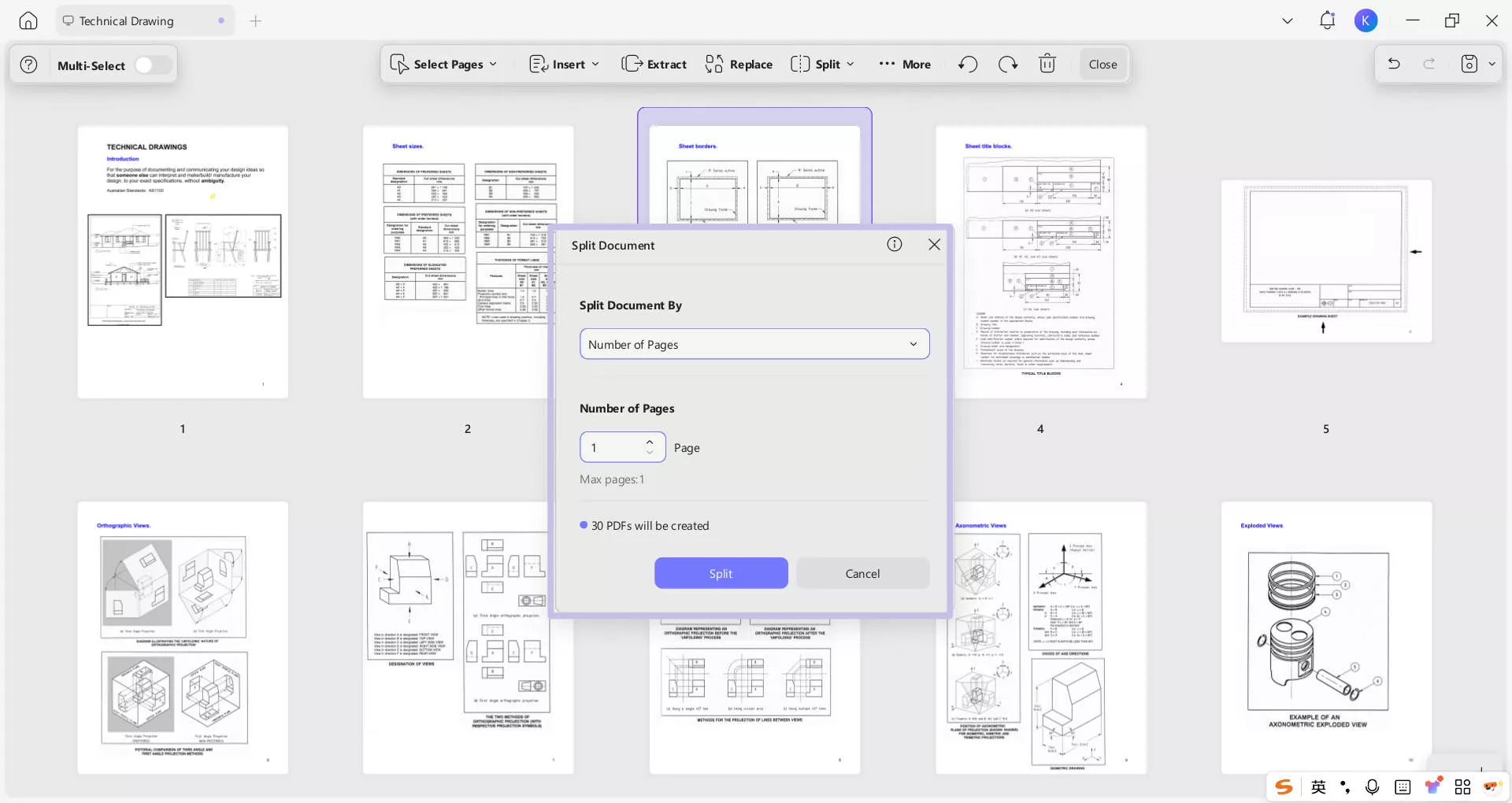Select page 5 drawing sheet thumbnail
Viewport: 1512px width, 803px height.
point(1326,261)
